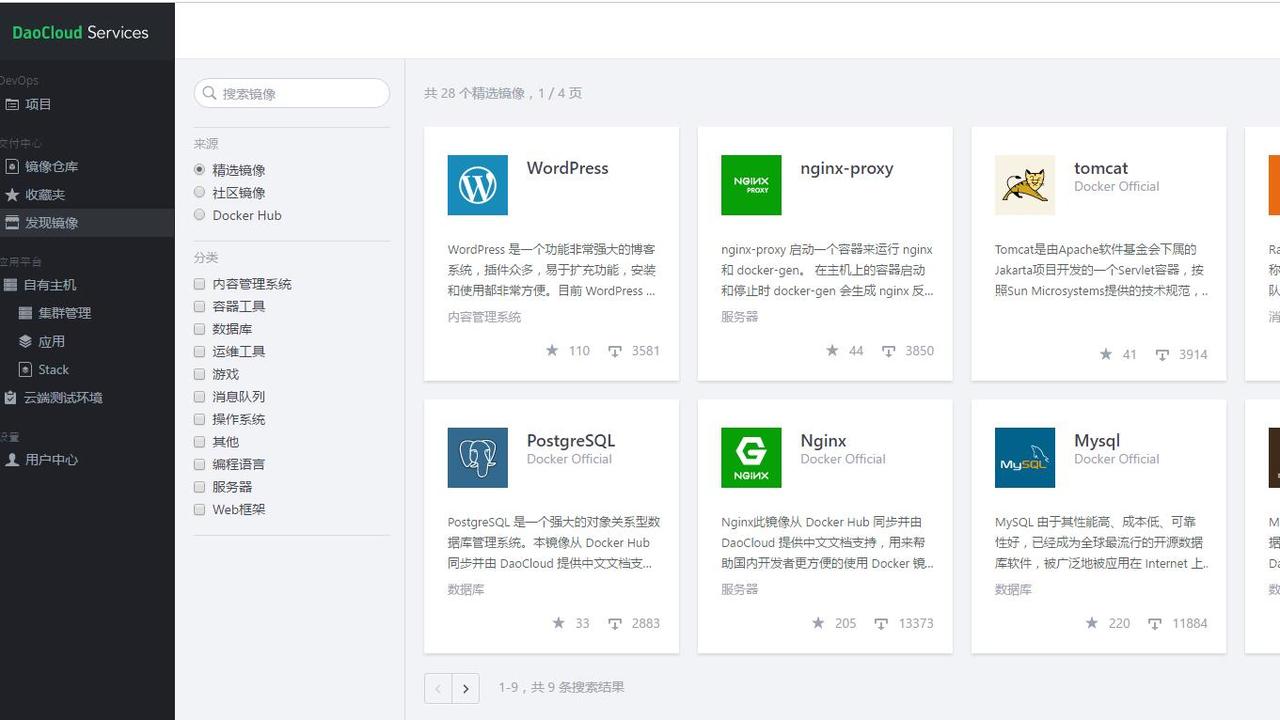The width and height of the screenshot is (1280, 720).
Task: Check the 数据库 category checkbox
Action: pos(200,329)
